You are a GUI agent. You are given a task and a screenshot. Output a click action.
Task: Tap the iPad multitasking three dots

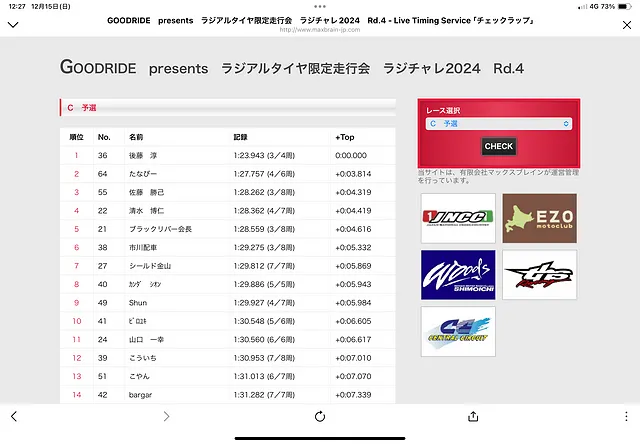point(320,6)
